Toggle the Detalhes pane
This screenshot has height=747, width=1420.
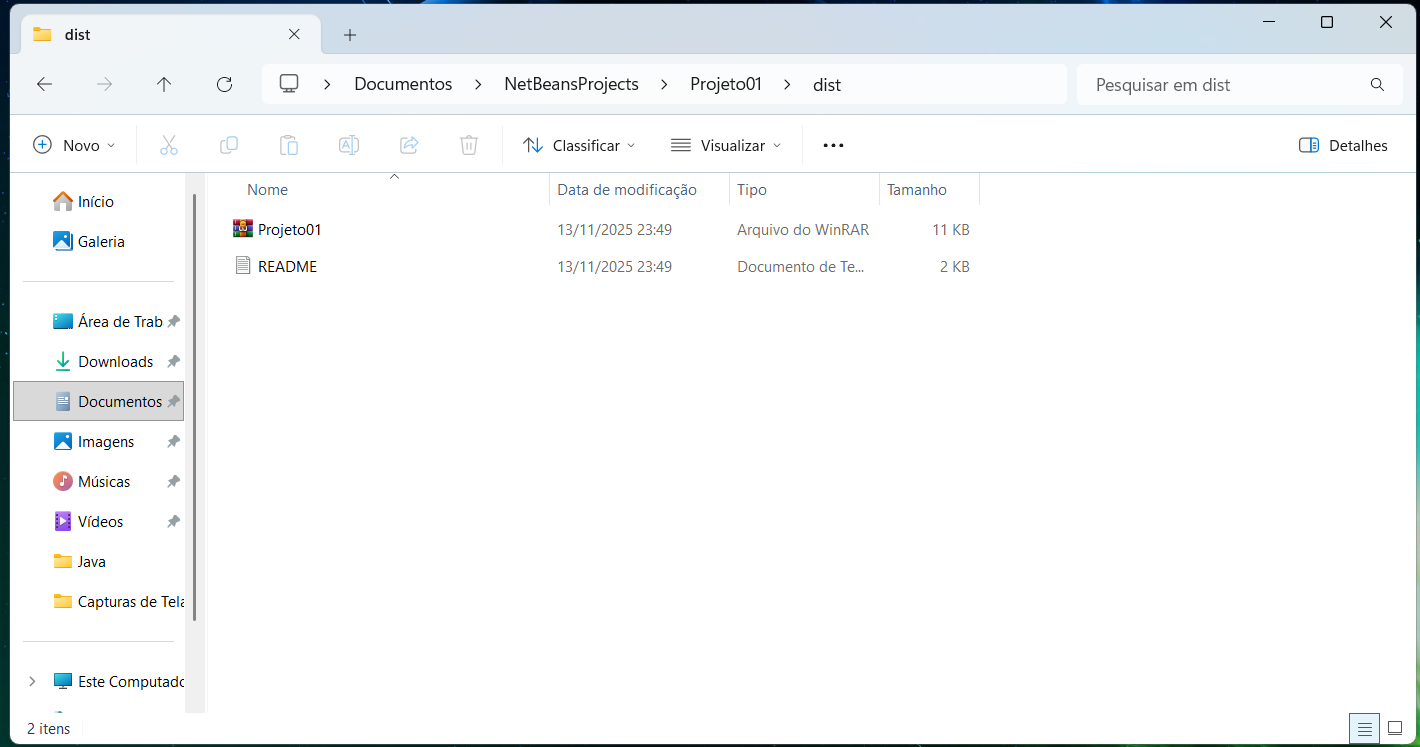coord(1343,145)
